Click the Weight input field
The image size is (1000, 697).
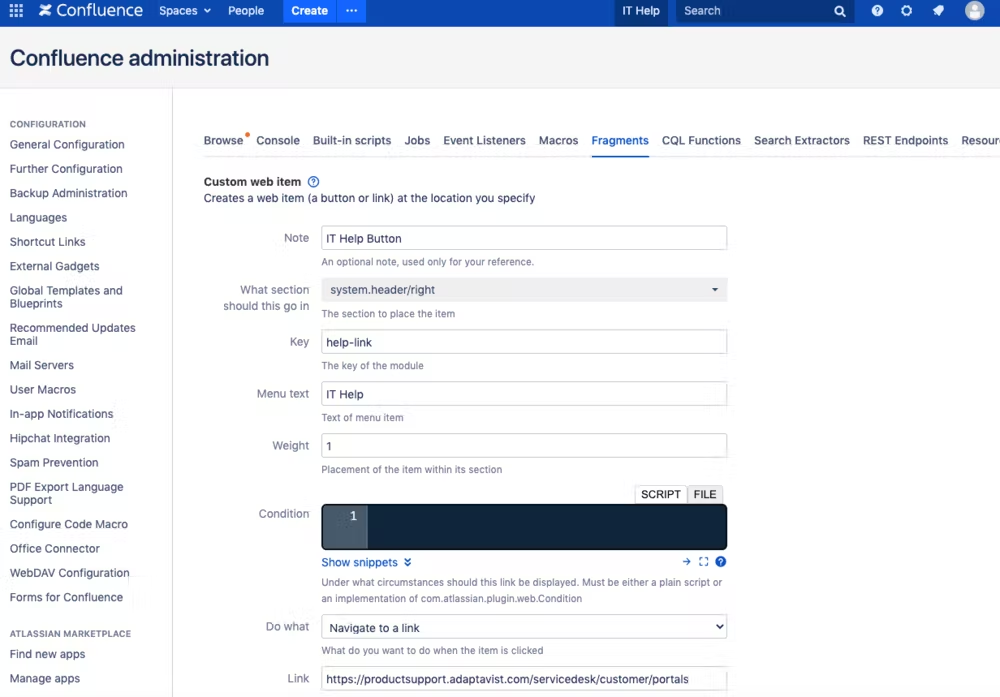[524, 446]
